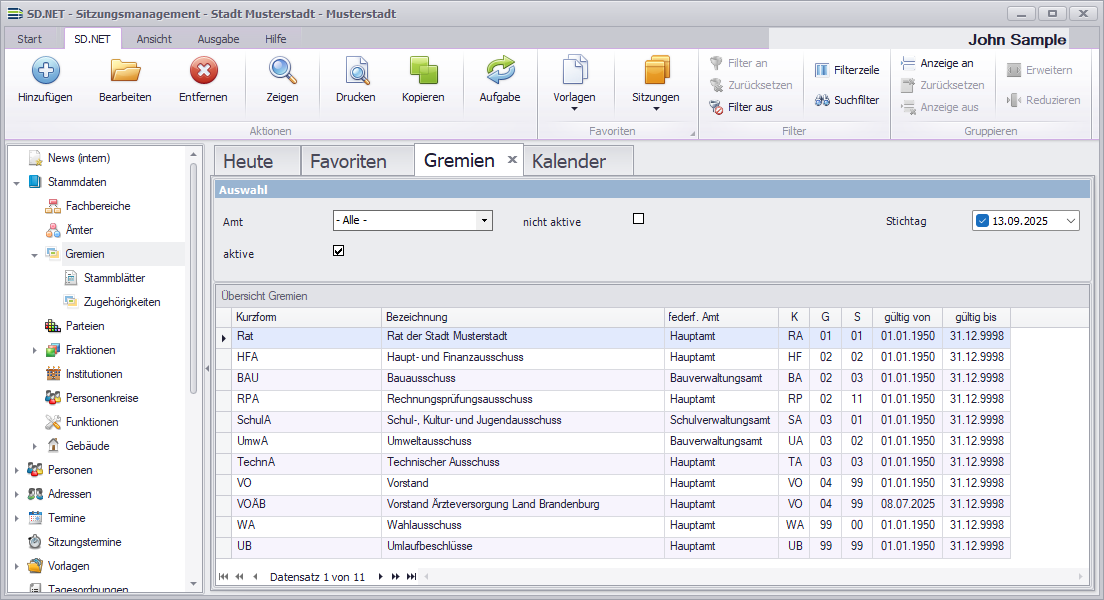Open the Amt dropdown list

[485, 220]
